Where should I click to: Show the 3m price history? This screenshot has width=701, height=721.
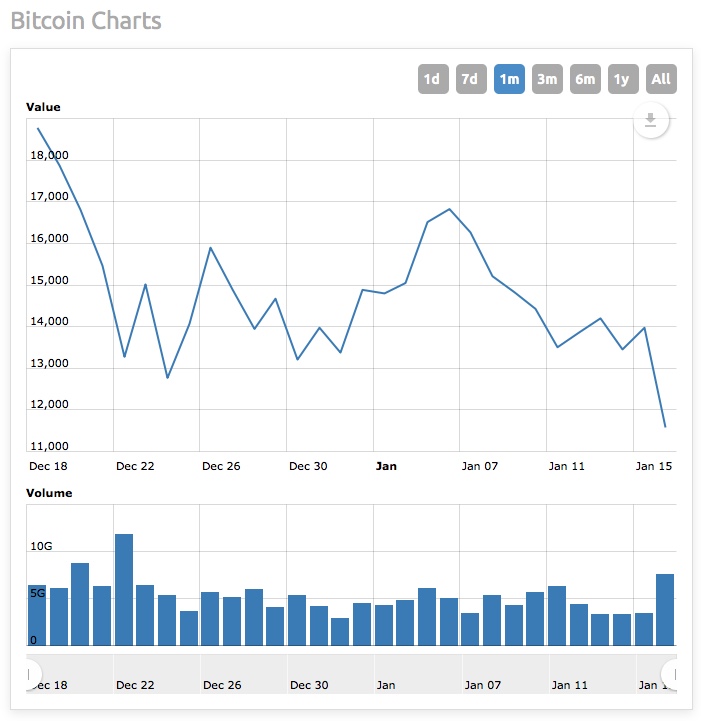547,79
